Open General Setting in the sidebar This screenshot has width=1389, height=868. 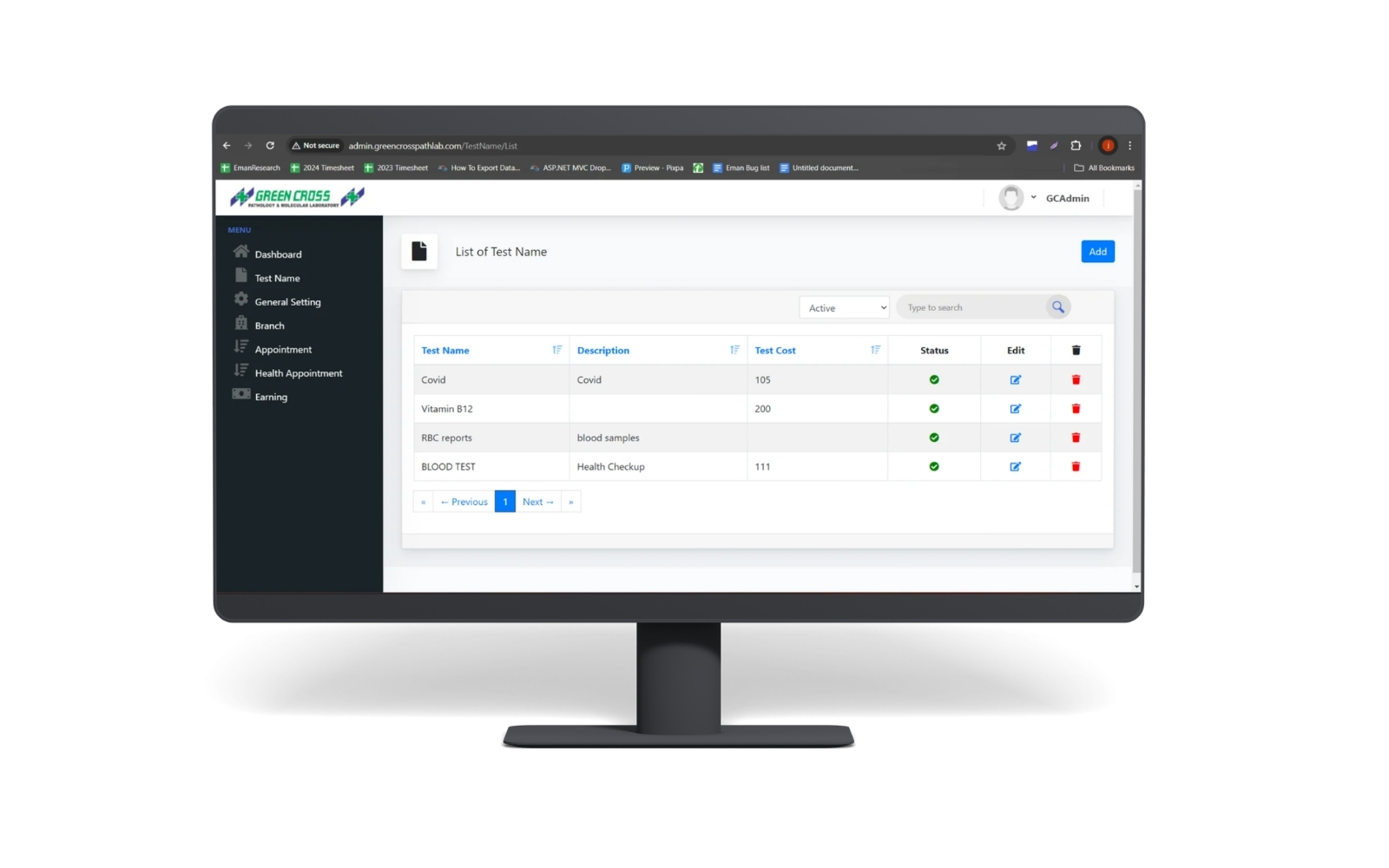(287, 302)
